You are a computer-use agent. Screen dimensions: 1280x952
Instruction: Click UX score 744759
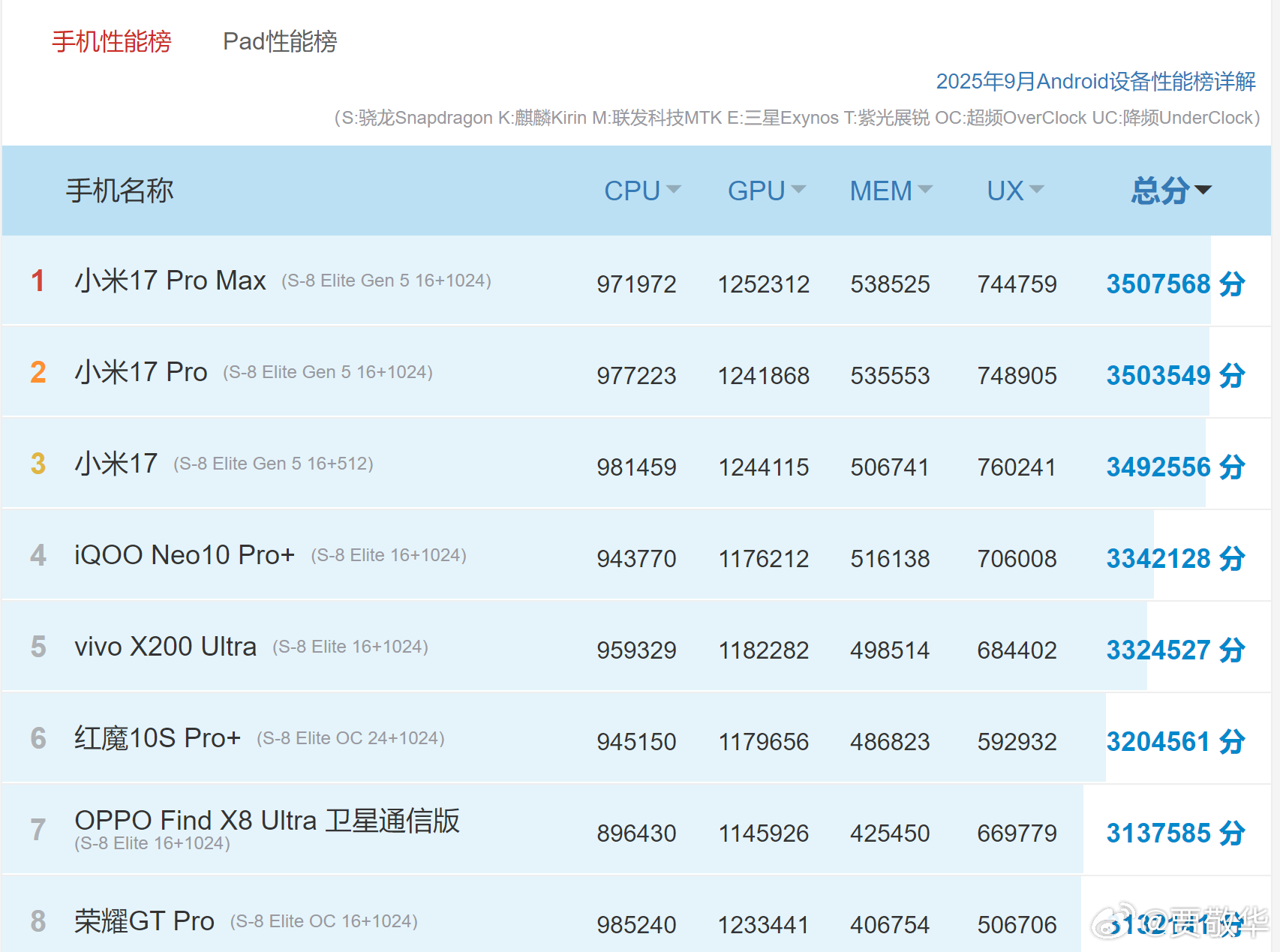click(x=1017, y=284)
